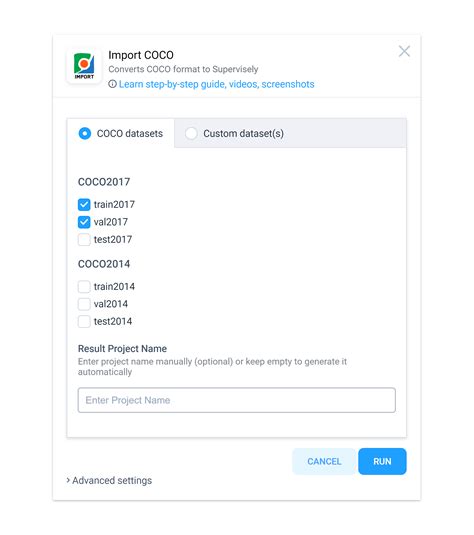Screen dimensions: 474x535
Task: Uncheck the val2017 checkbox
Action: pyautogui.click(x=84, y=222)
